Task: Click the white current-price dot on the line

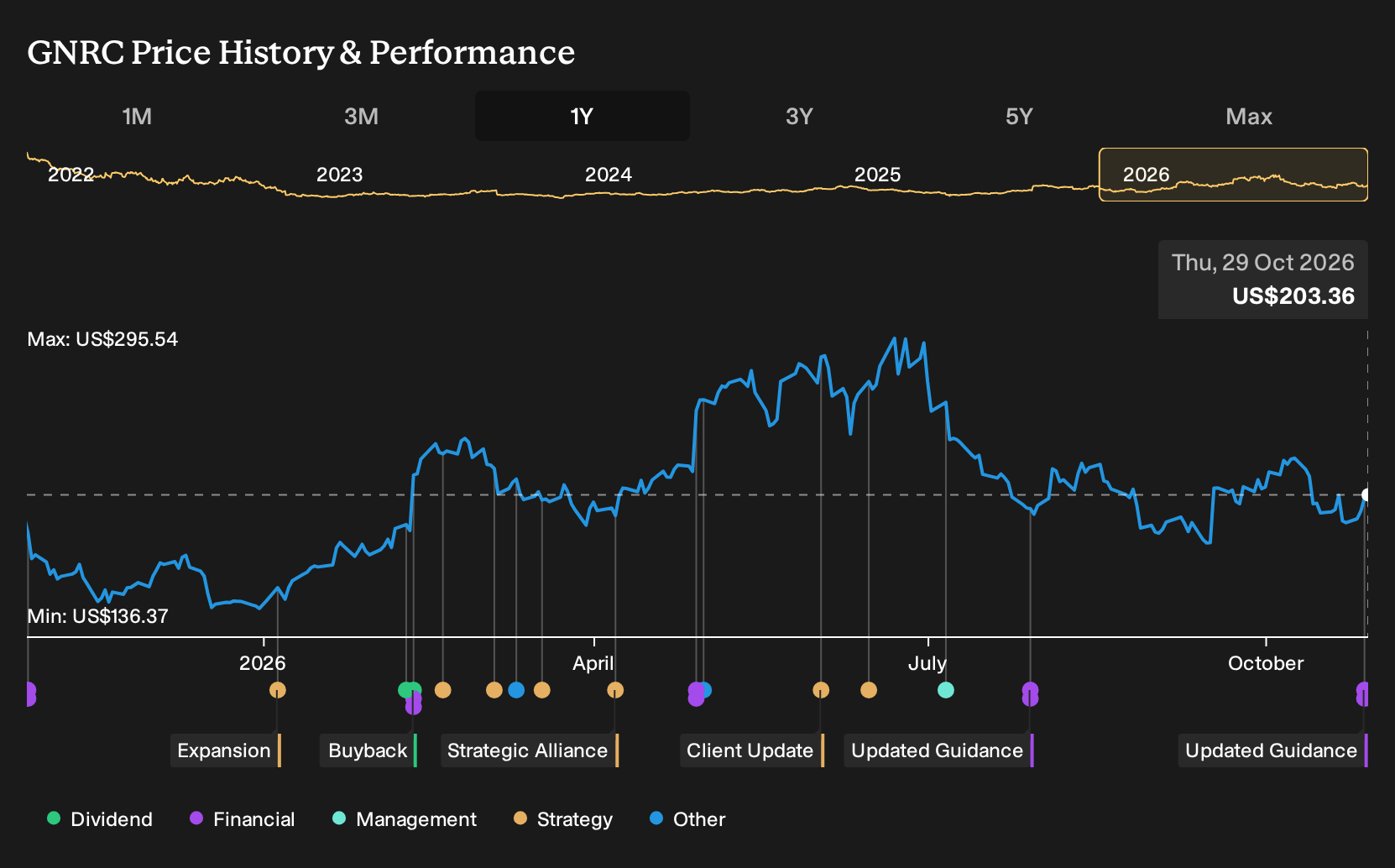Action: [1366, 494]
